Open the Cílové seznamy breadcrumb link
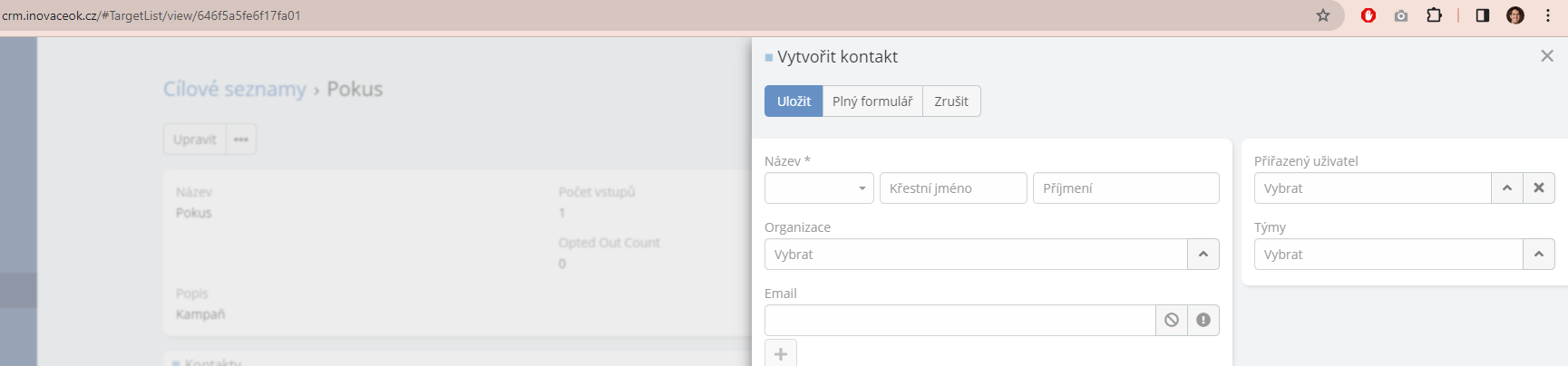The height and width of the screenshot is (366, 1568). [235, 89]
